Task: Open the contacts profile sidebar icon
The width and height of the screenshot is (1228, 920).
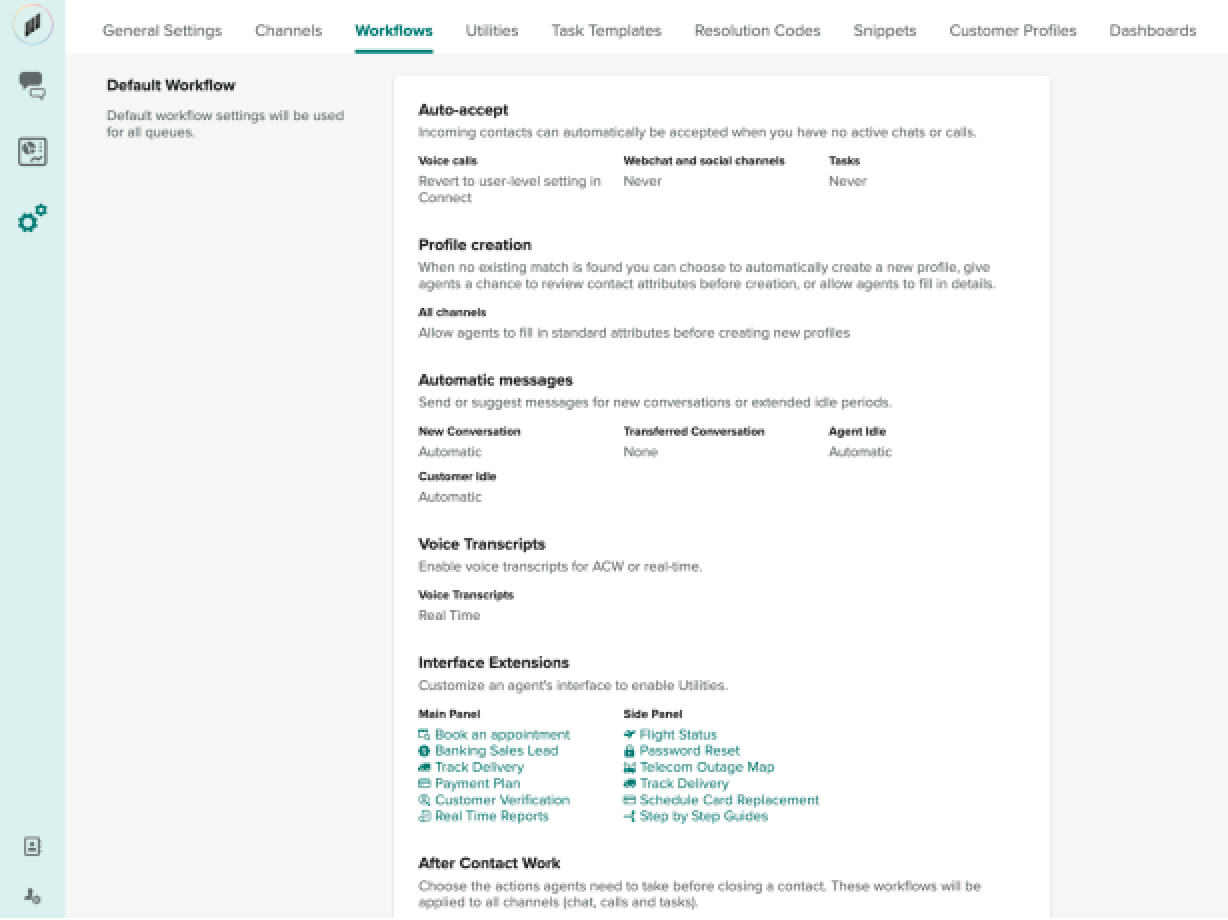Action: pyautogui.click(x=32, y=846)
